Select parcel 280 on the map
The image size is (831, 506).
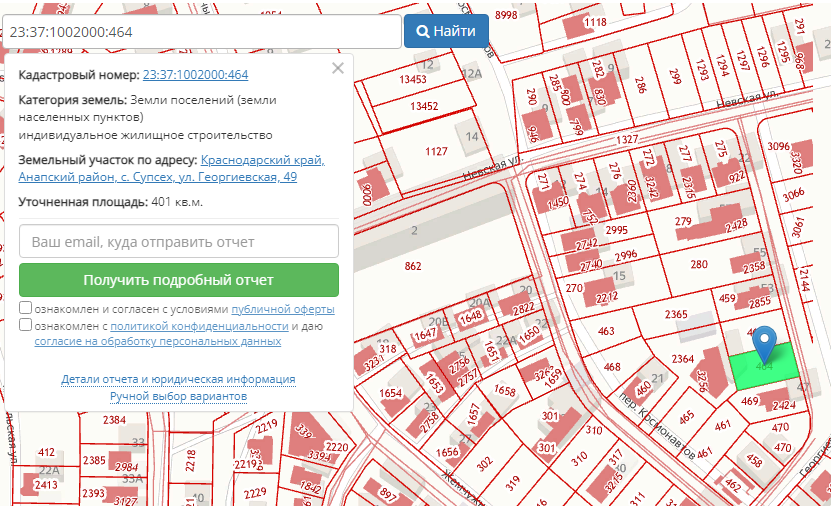[699, 264]
